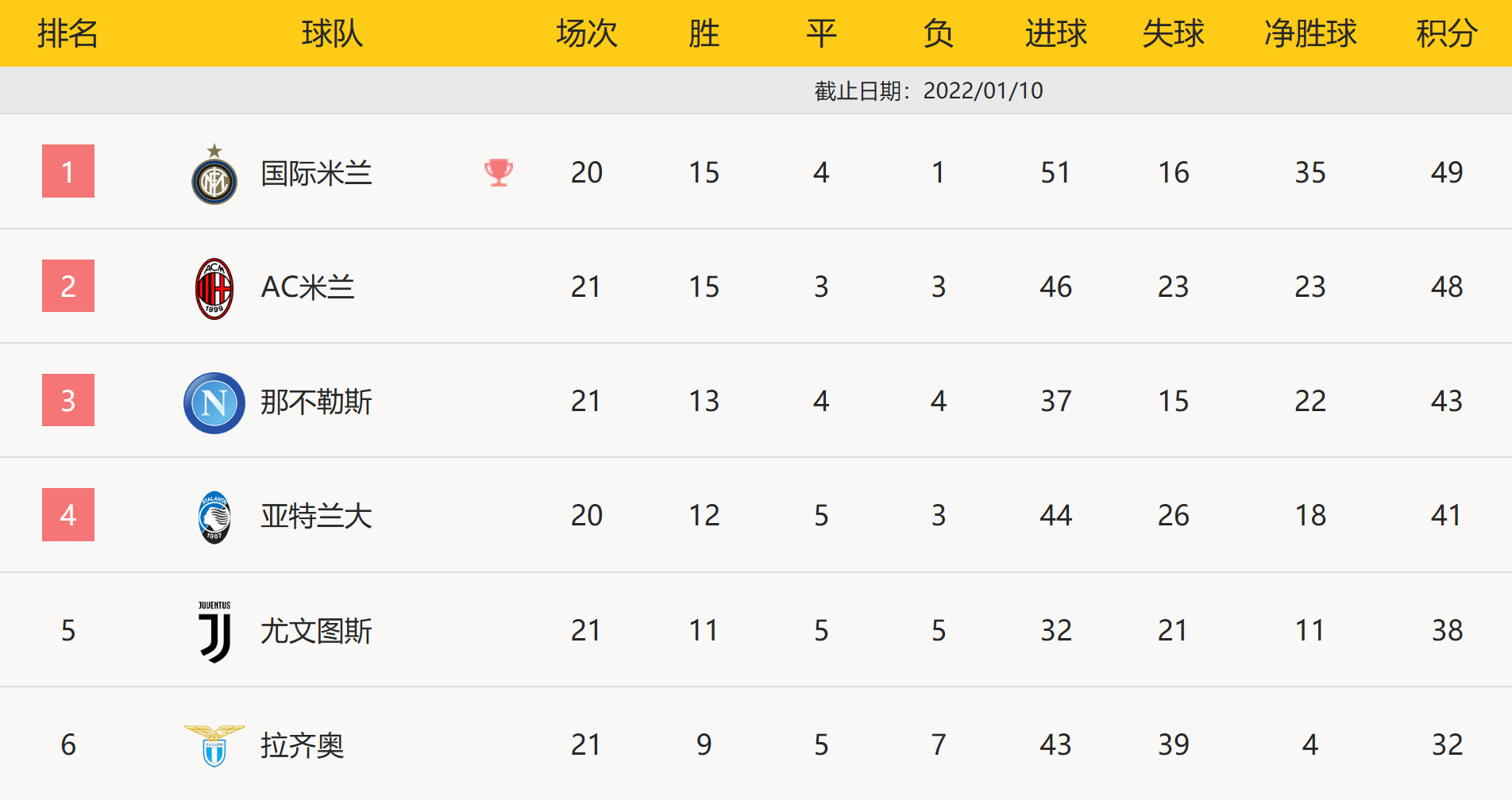Click the Inter Milan club crest
This screenshot has width=1512, height=800.
point(214,177)
